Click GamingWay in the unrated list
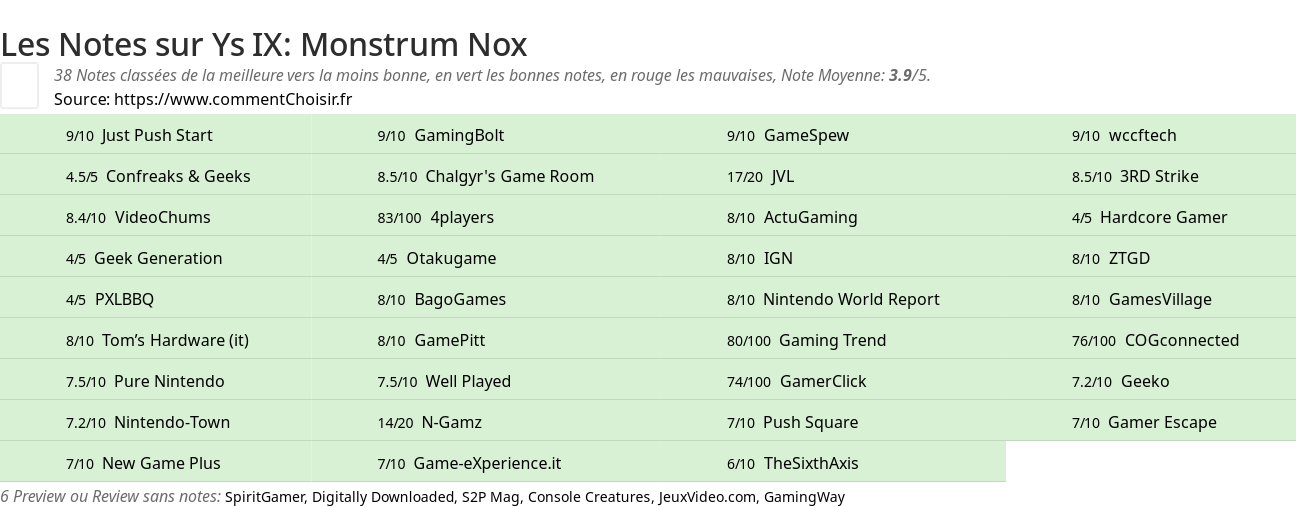 click(804, 497)
